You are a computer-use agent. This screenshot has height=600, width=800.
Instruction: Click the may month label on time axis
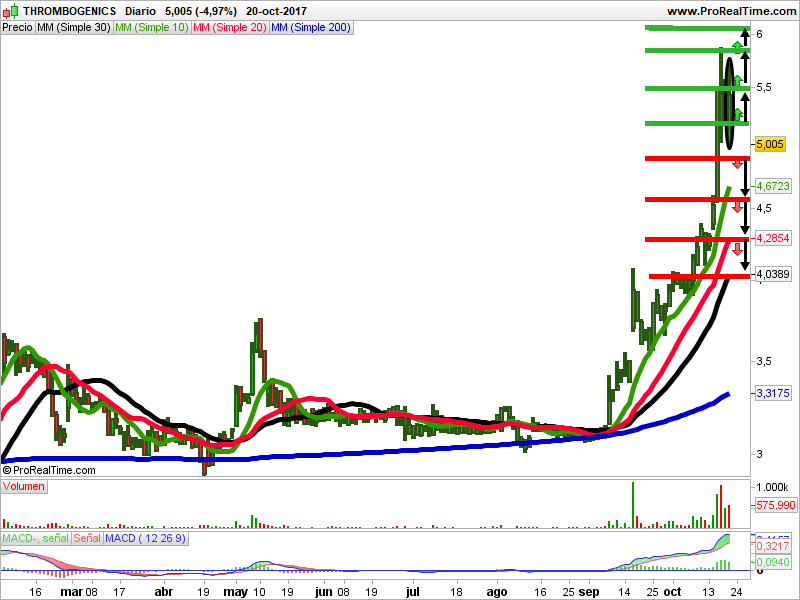236,592
